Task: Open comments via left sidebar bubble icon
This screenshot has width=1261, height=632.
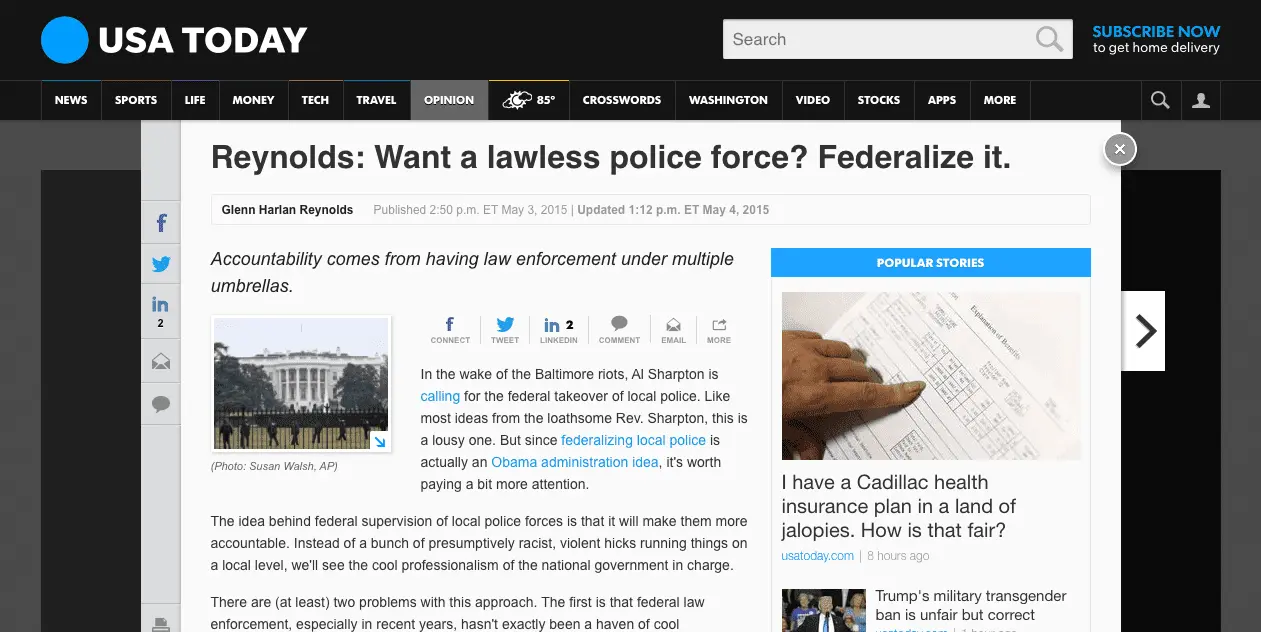Action: [x=161, y=404]
